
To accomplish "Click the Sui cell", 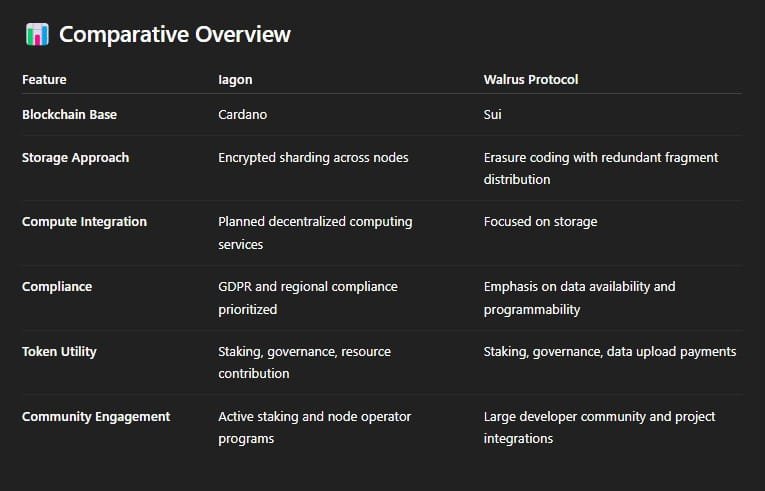I will [x=492, y=115].
